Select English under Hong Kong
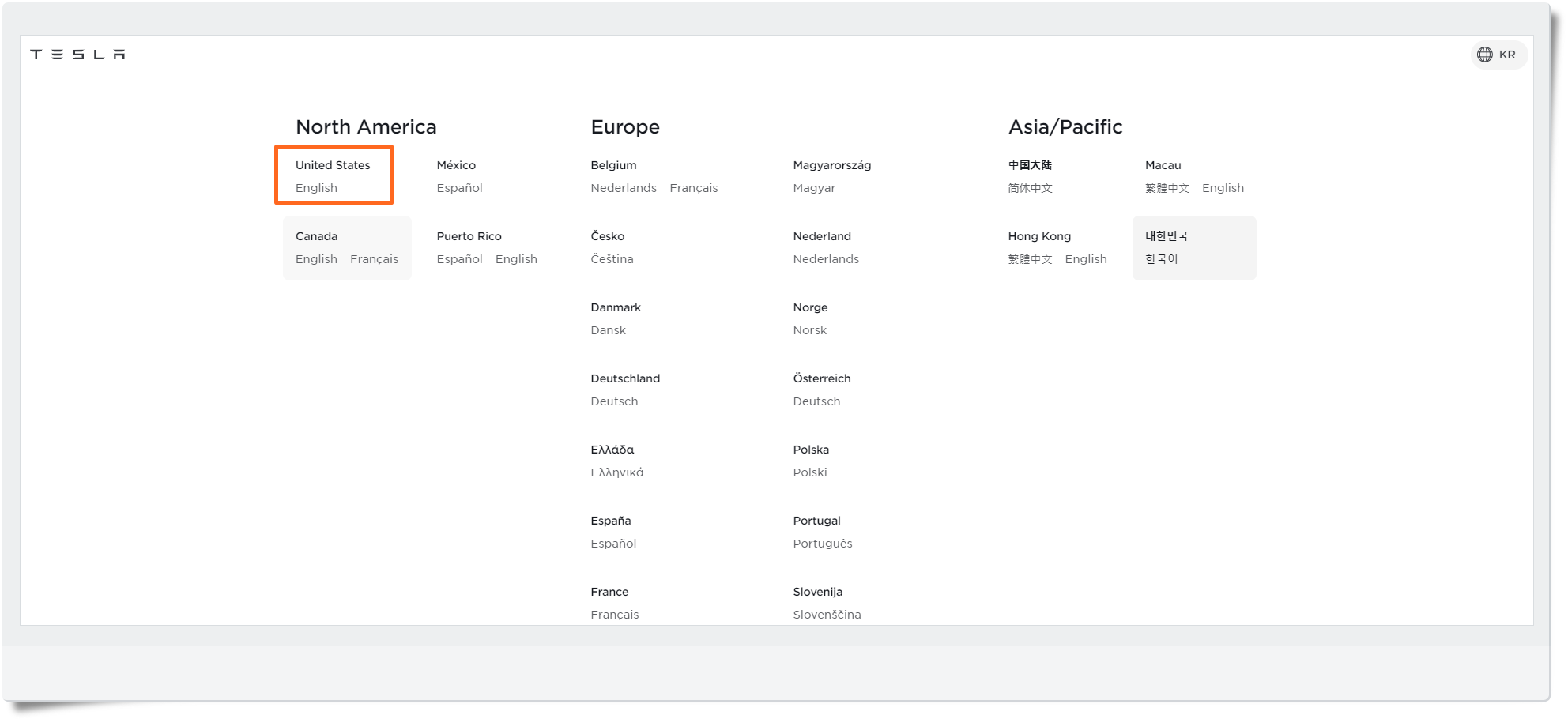The width and height of the screenshot is (1568, 719). click(1086, 259)
